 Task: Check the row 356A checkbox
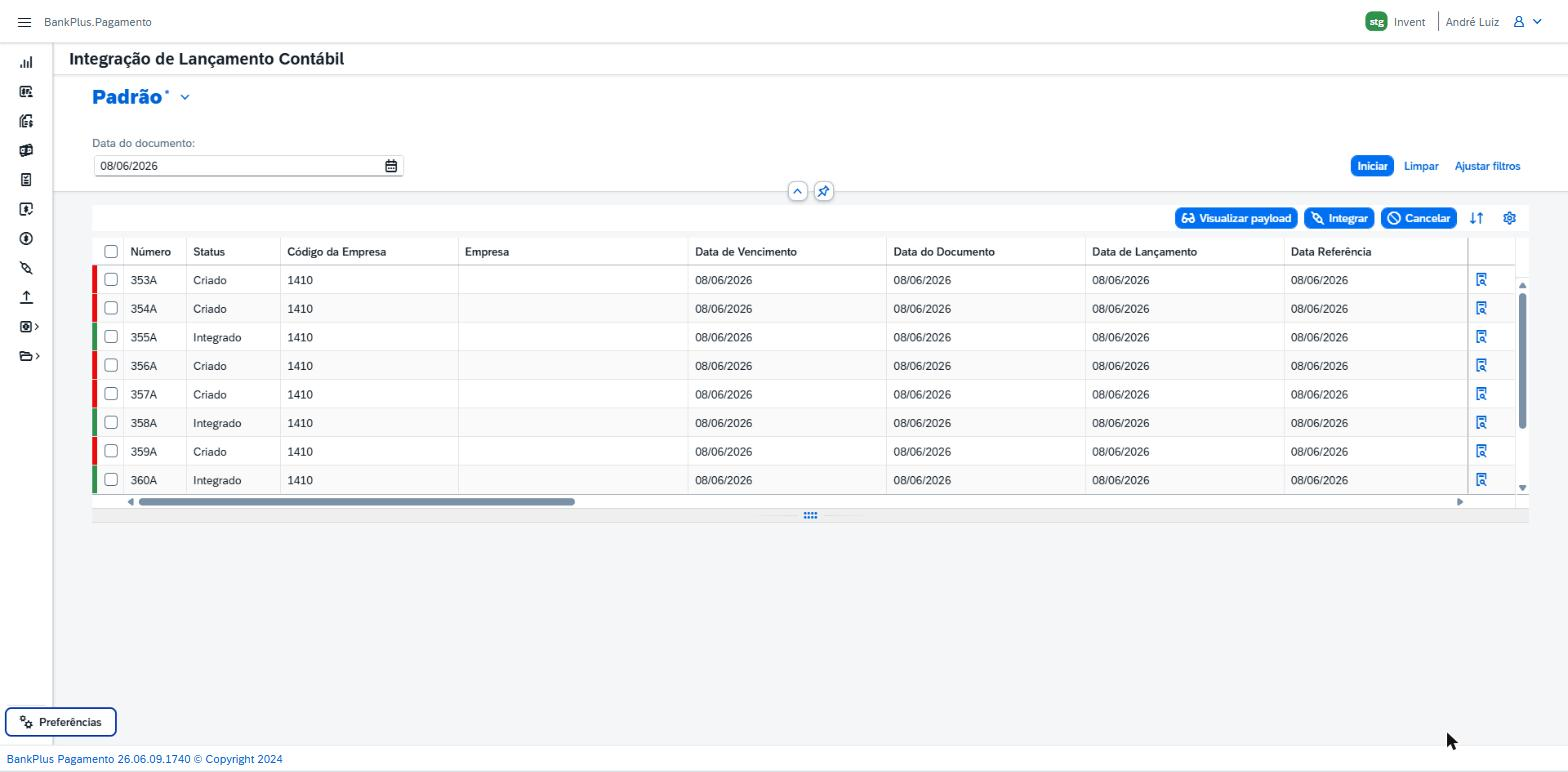(111, 365)
